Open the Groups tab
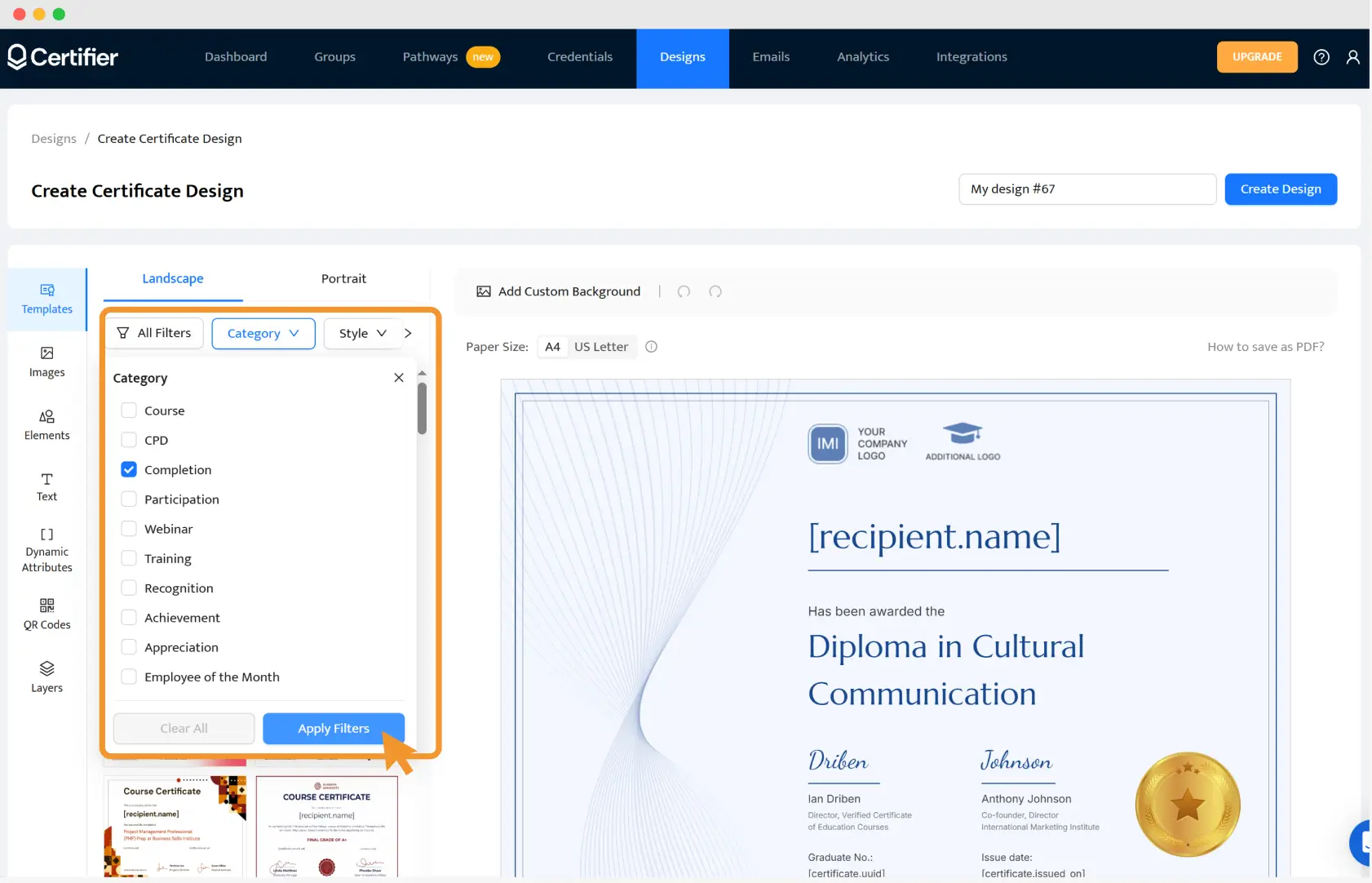Image resolution: width=1372 pixels, height=883 pixels. tap(334, 57)
